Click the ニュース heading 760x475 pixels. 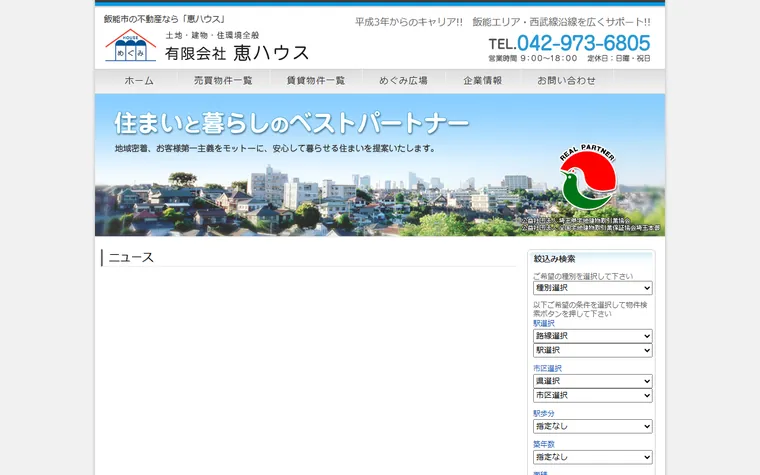tap(131, 257)
